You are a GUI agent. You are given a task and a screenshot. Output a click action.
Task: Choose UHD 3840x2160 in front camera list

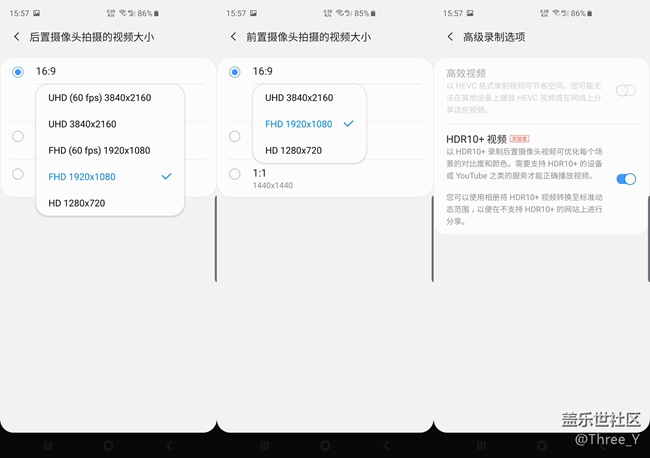point(309,98)
